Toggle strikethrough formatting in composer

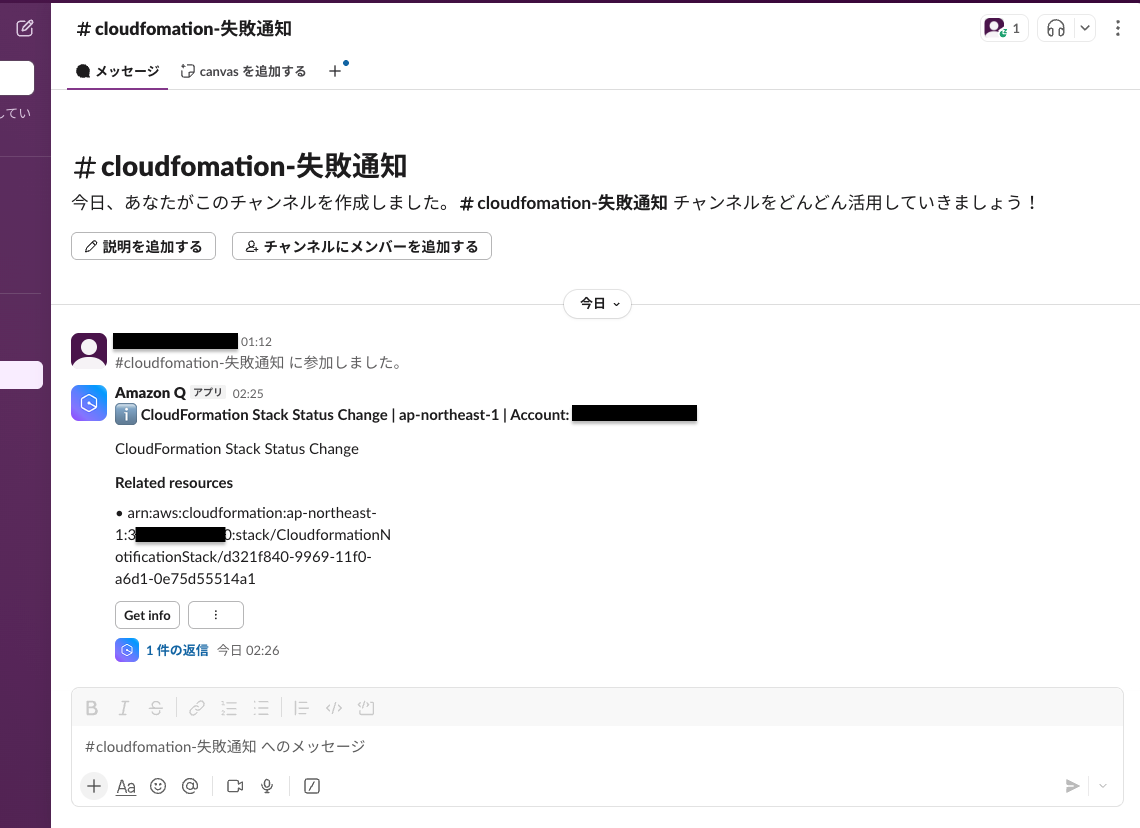coord(156,708)
